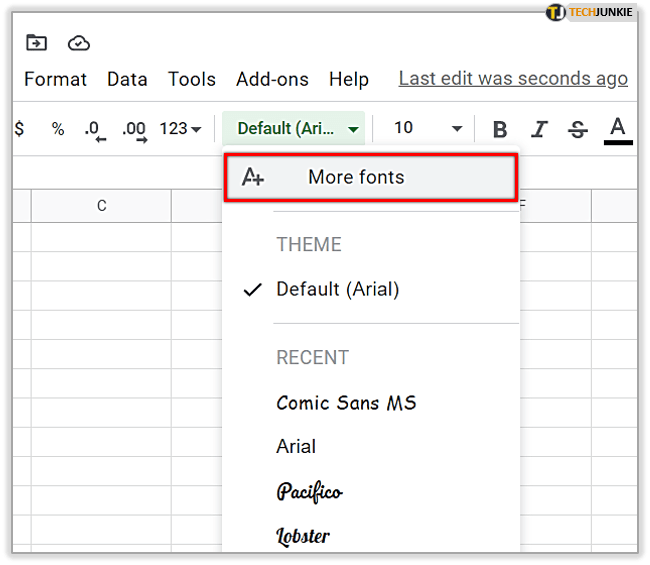Image resolution: width=650 pixels, height=565 pixels.
Task: Pick the Pacifico font
Action: pos(309,491)
